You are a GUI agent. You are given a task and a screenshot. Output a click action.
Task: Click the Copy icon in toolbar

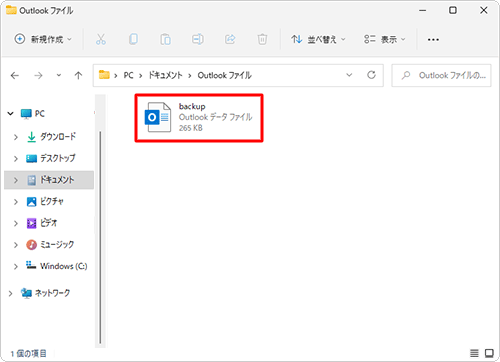tap(133, 39)
